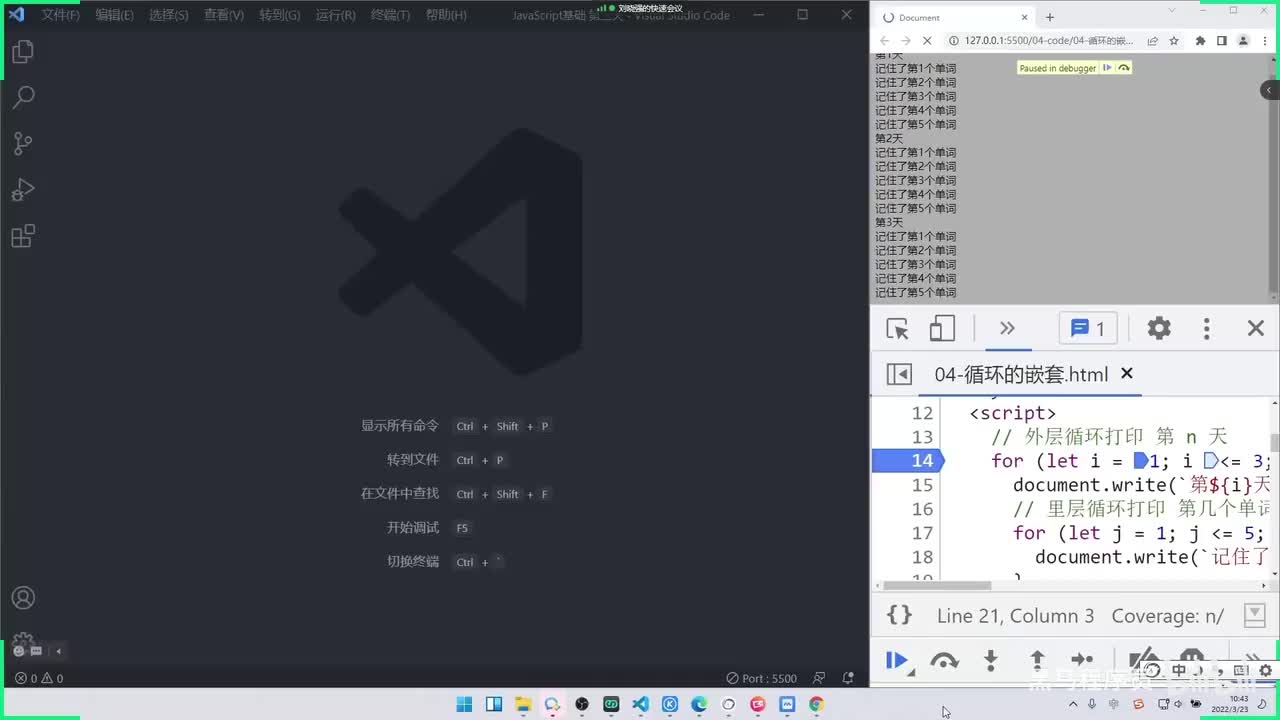Screen dimensions: 1280x720
Task: Open a new Chrome tab
Action: [x=1049, y=17]
